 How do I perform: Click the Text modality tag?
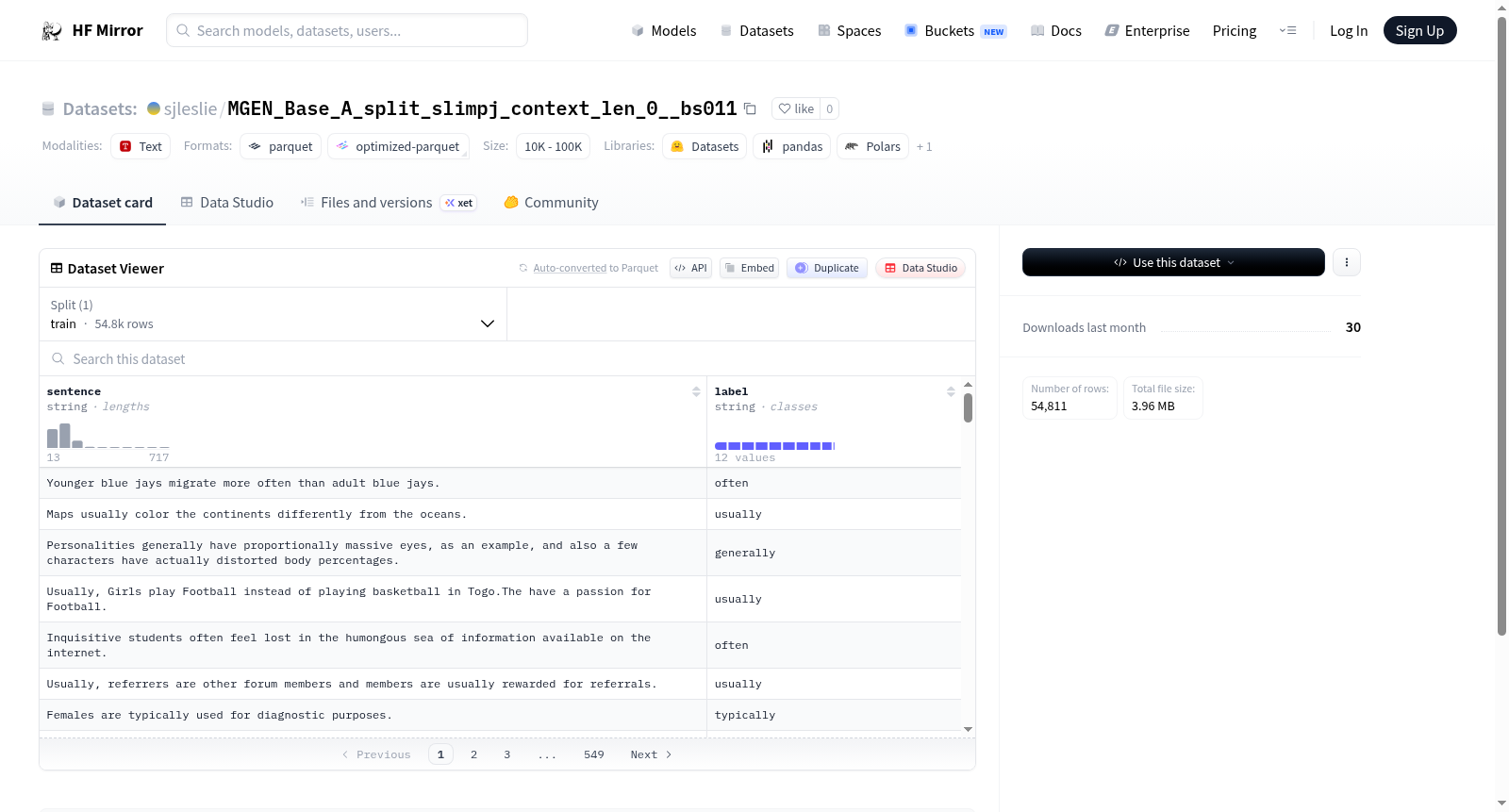141,146
